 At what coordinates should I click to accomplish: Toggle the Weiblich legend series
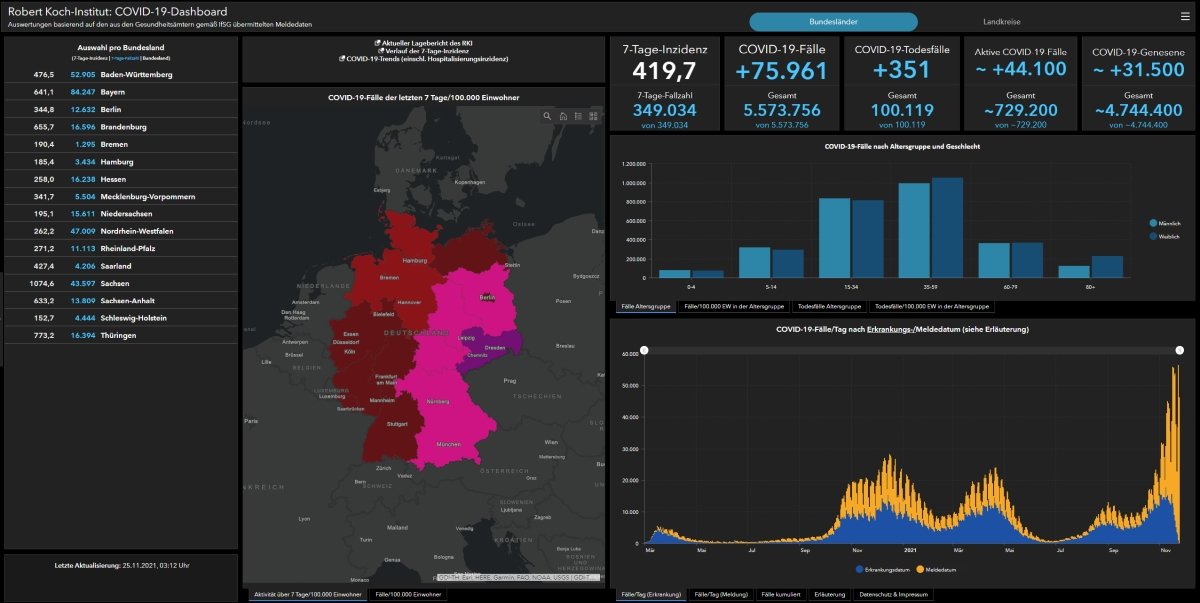(1154, 236)
